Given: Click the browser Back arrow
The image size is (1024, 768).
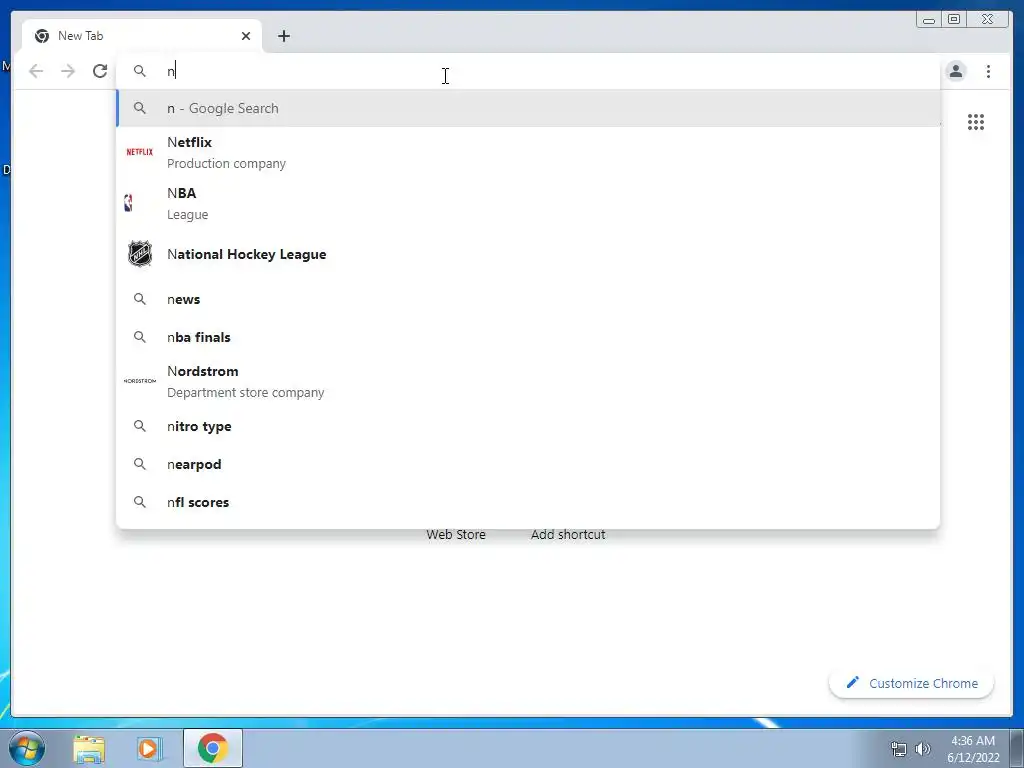Looking at the screenshot, I should click(x=36, y=71).
